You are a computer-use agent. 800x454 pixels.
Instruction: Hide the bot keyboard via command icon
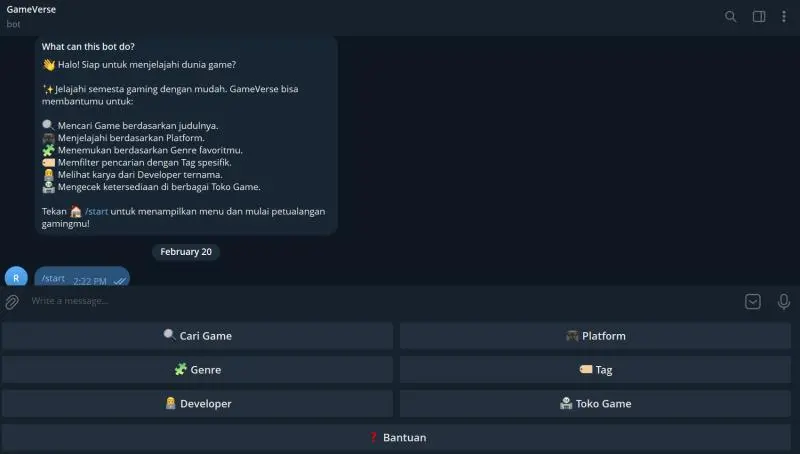tap(753, 301)
